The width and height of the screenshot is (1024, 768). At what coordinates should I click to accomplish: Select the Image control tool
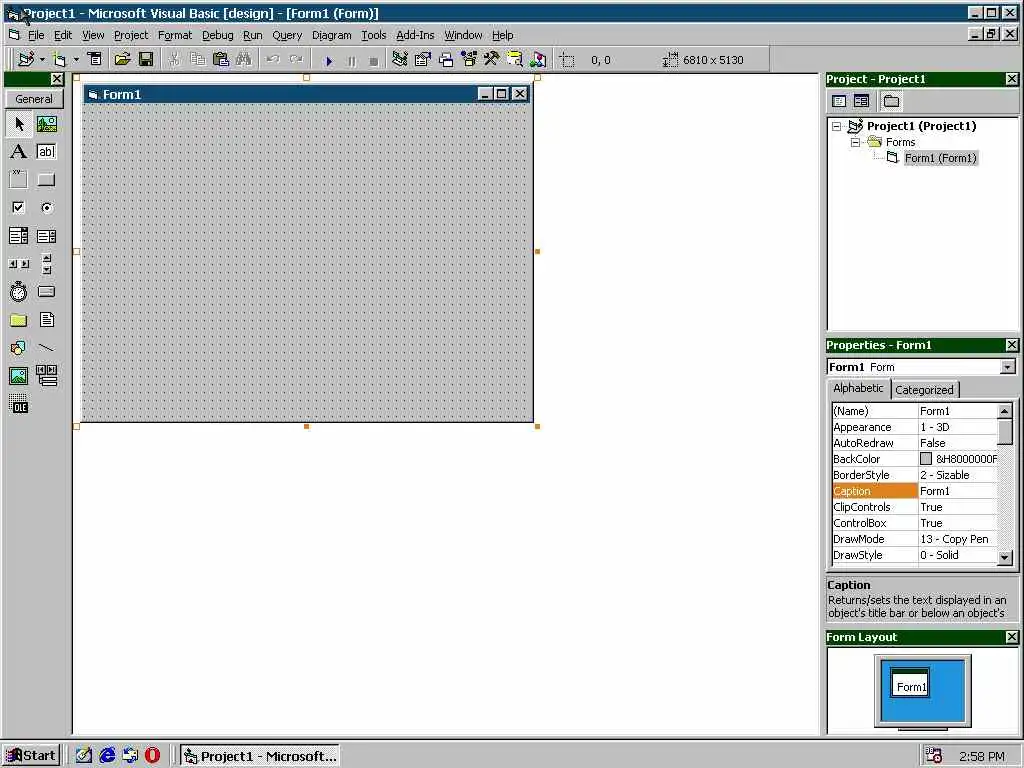click(x=19, y=376)
